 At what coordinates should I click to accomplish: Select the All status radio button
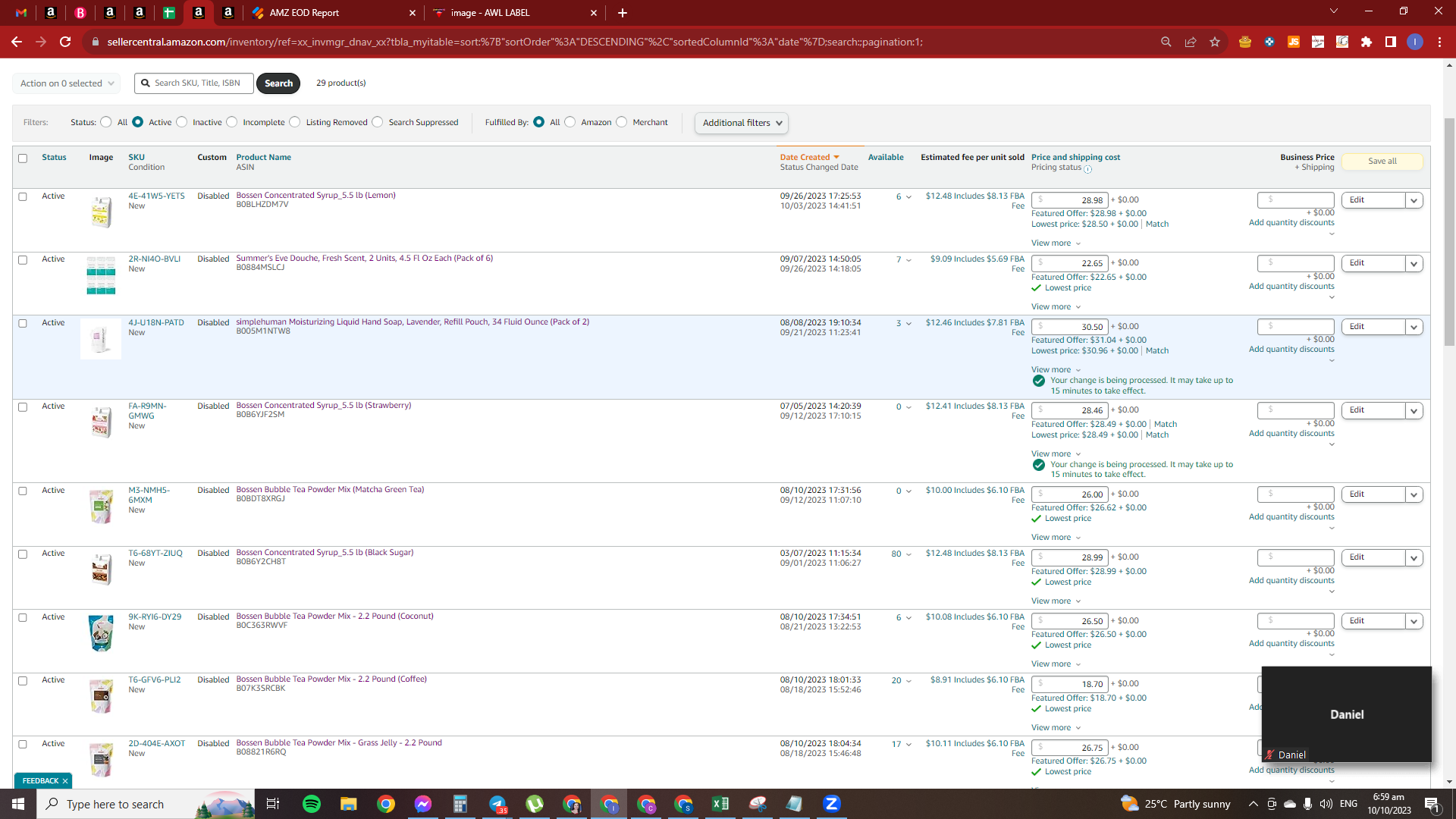106,122
